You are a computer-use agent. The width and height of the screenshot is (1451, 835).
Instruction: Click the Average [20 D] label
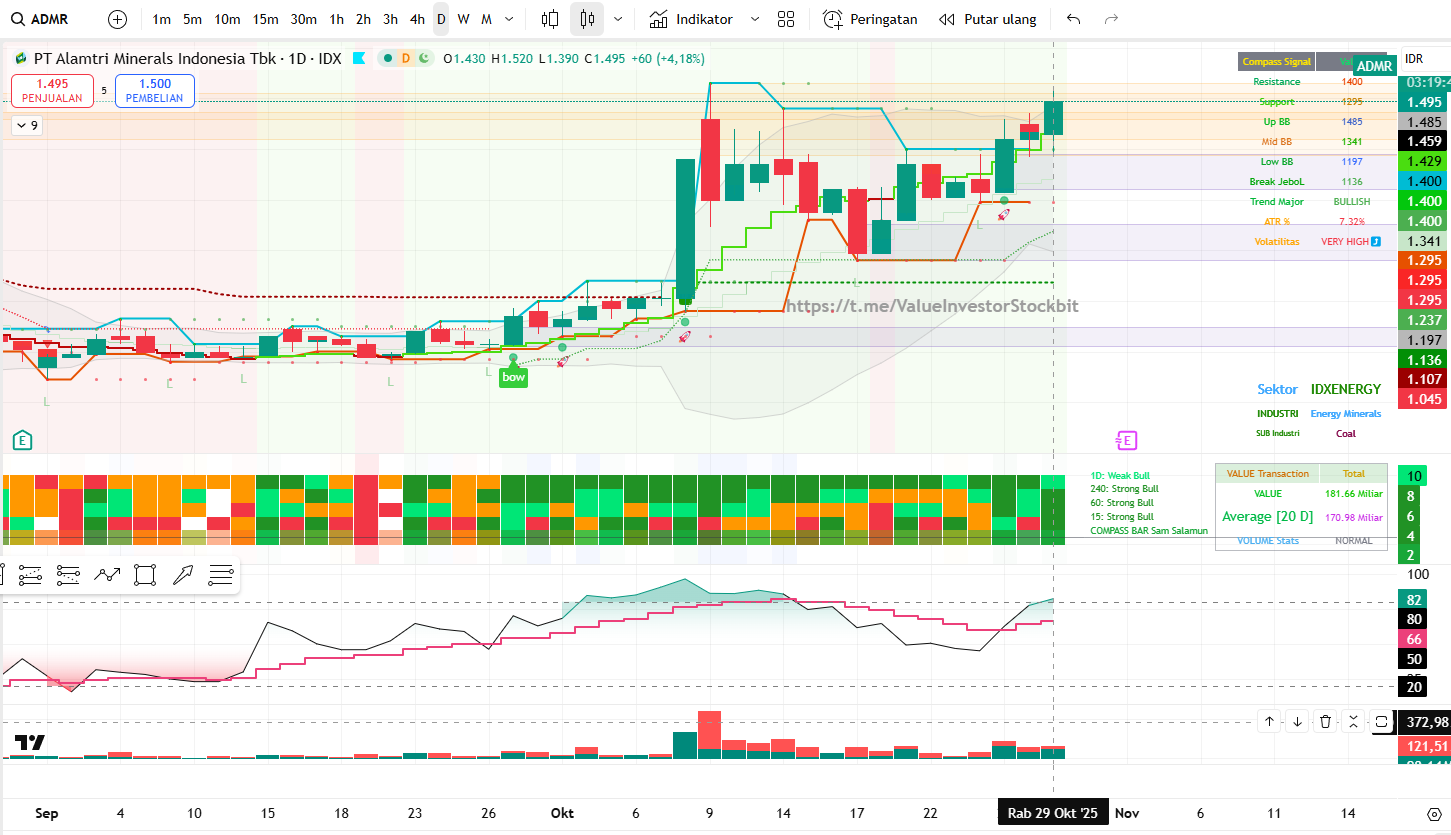pos(1267,517)
